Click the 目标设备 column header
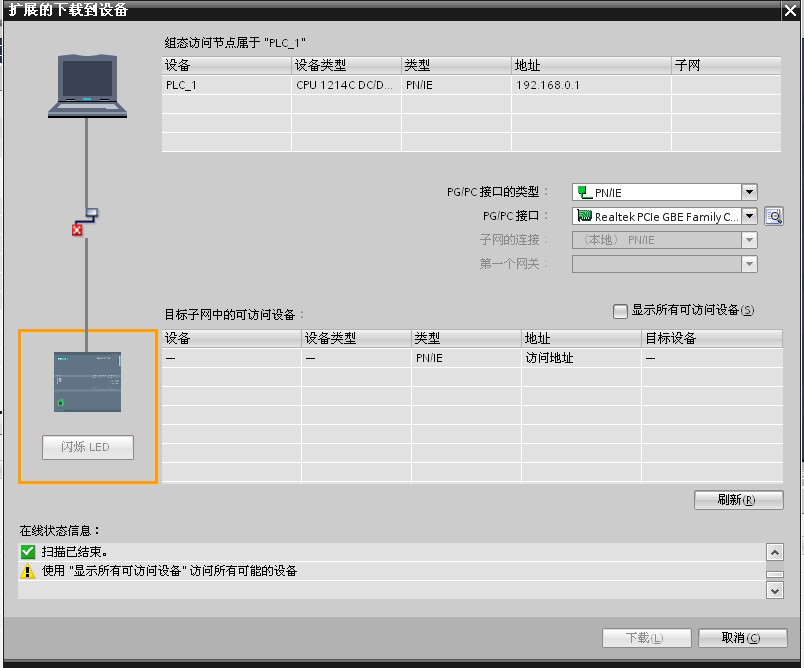Image resolution: width=804 pixels, height=668 pixels. coord(710,339)
